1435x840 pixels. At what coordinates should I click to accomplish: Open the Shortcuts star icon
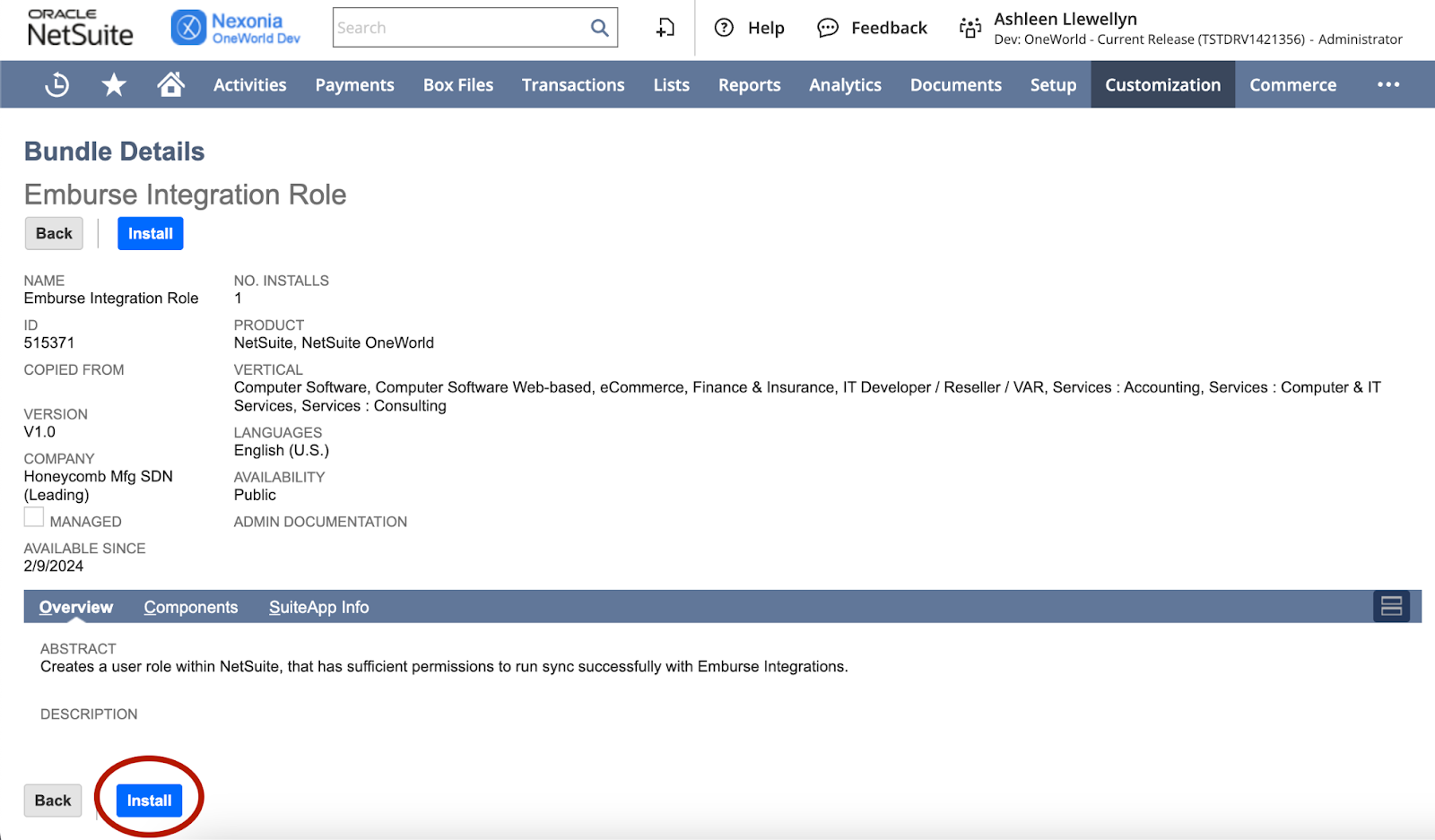114,85
